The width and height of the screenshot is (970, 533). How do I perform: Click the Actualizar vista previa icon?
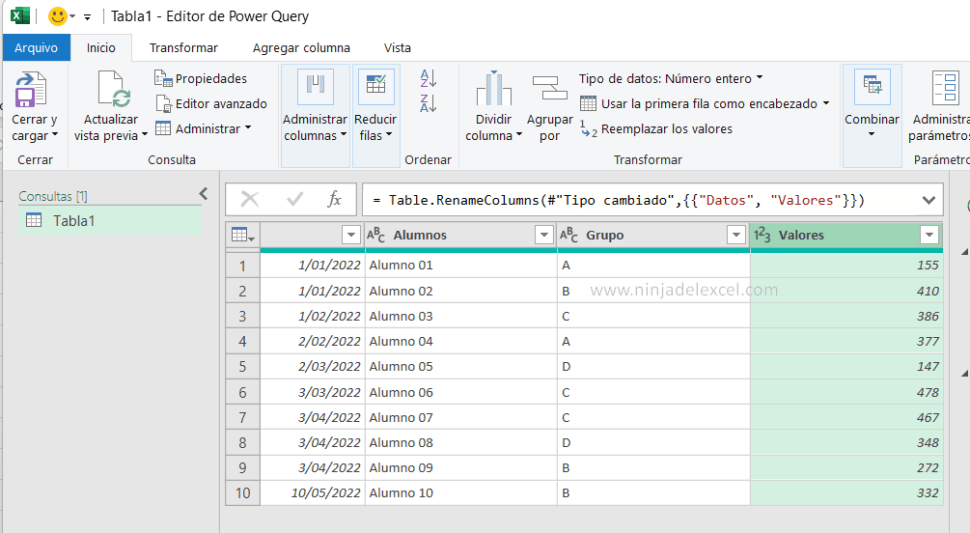[x=114, y=88]
